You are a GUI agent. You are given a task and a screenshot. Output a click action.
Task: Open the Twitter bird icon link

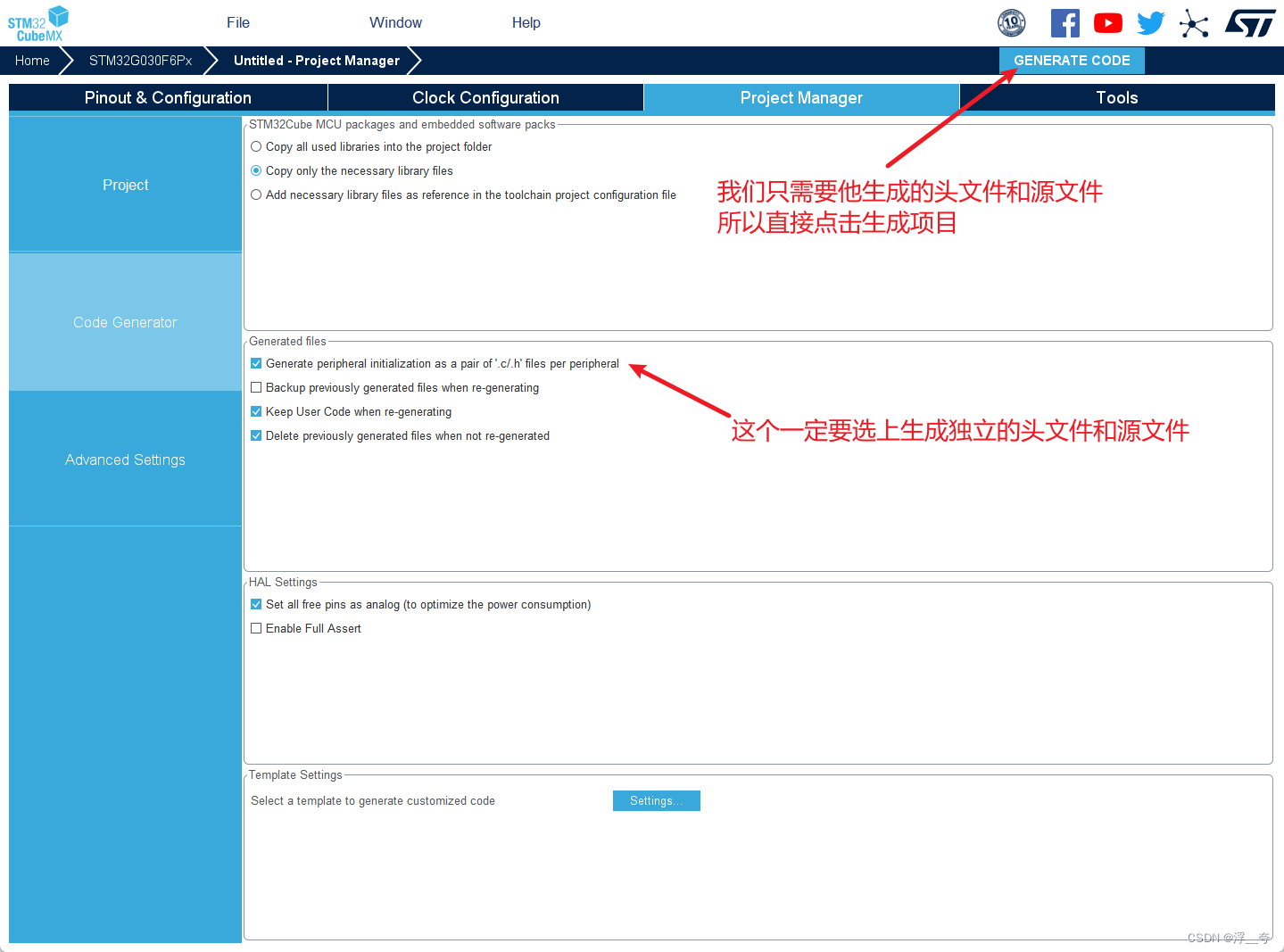tap(1151, 23)
